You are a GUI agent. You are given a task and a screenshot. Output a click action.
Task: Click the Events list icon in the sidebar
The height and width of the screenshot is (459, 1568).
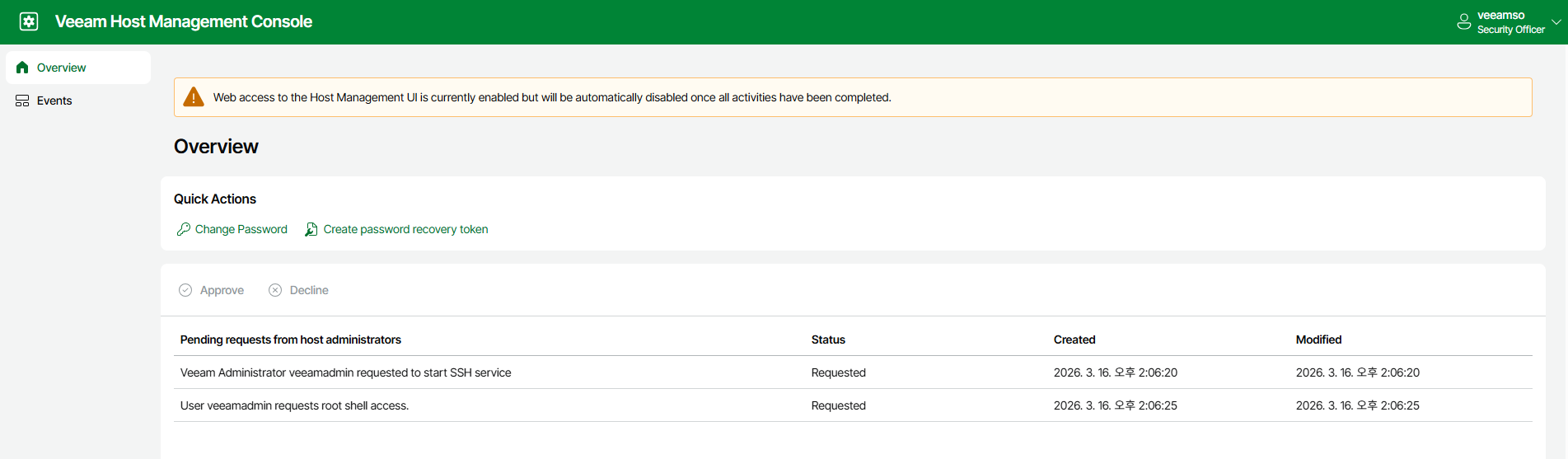coord(22,101)
